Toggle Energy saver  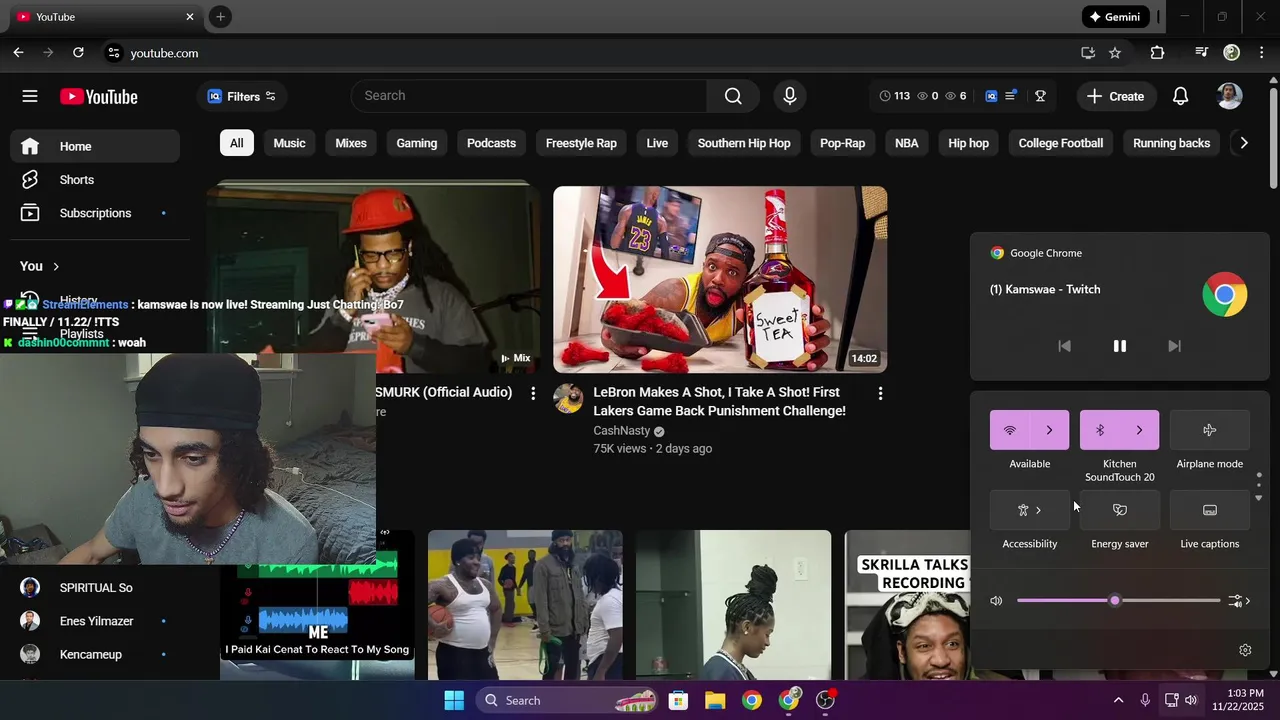(1120, 510)
